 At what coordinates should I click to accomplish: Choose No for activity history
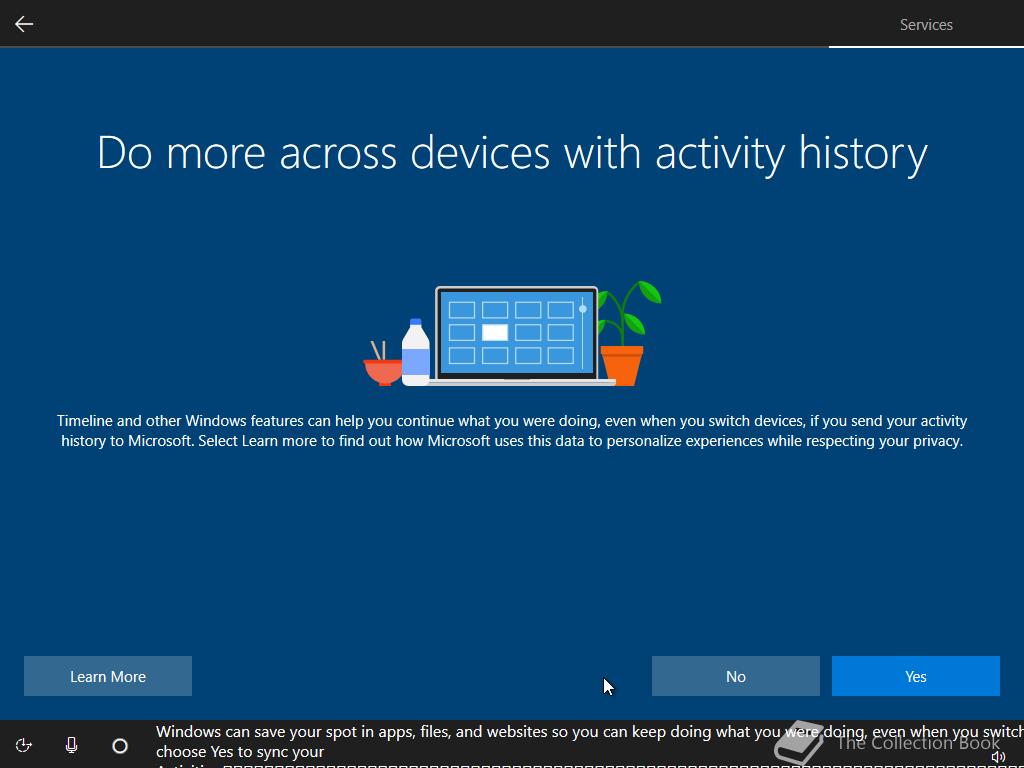(x=735, y=676)
